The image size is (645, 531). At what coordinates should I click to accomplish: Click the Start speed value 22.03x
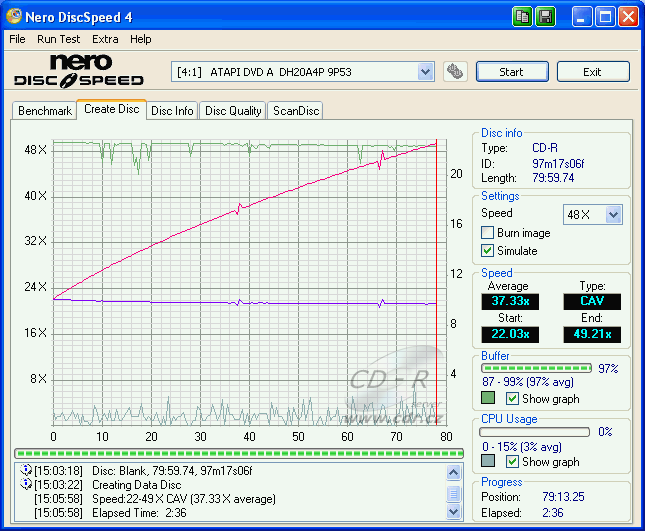click(x=510, y=334)
